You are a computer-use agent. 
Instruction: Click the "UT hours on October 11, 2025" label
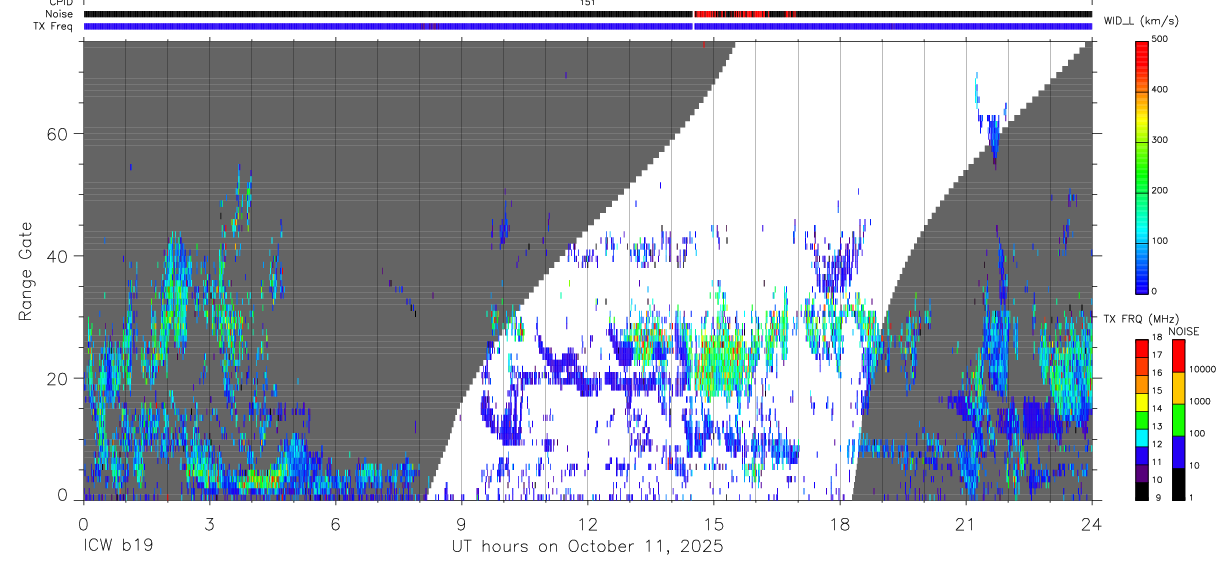click(588, 547)
